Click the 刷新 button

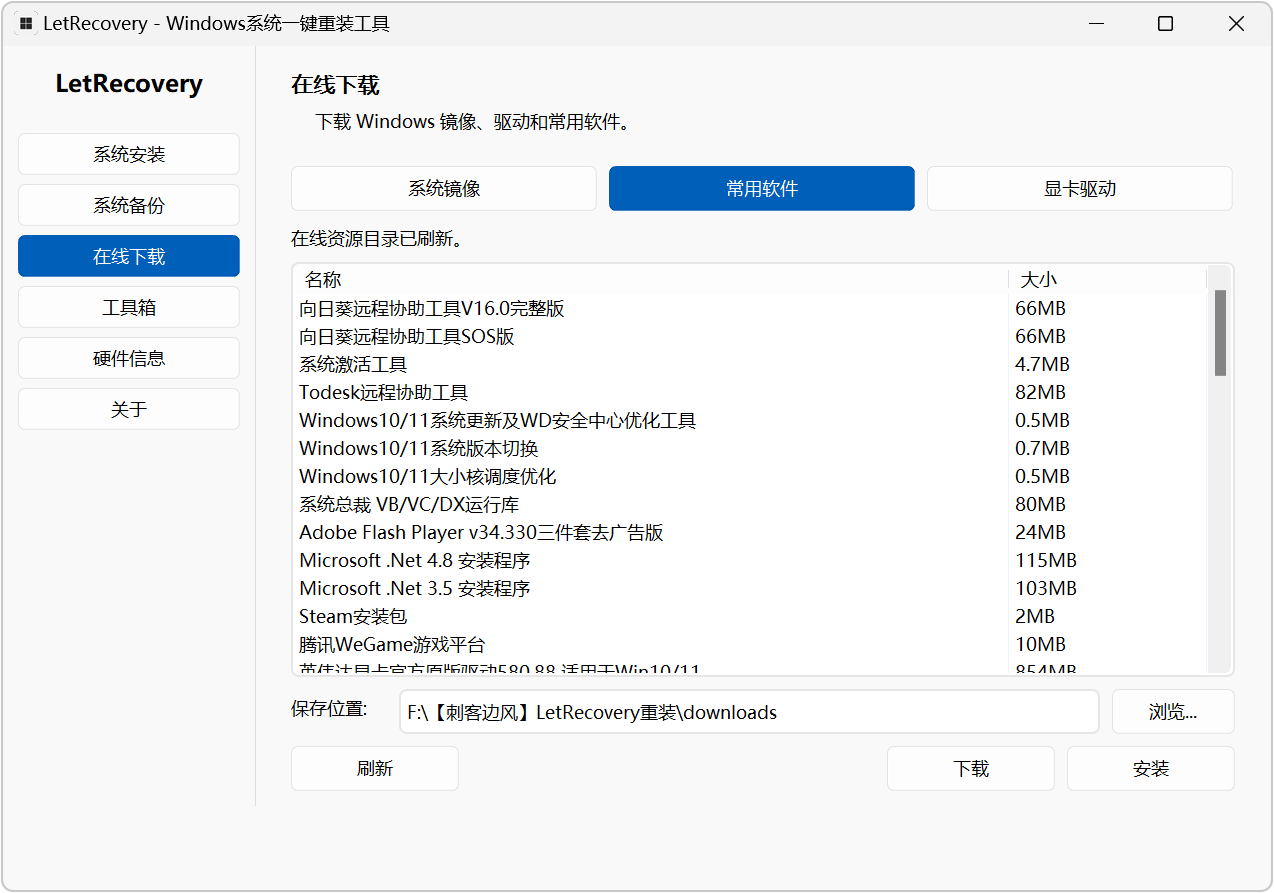click(x=375, y=768)
